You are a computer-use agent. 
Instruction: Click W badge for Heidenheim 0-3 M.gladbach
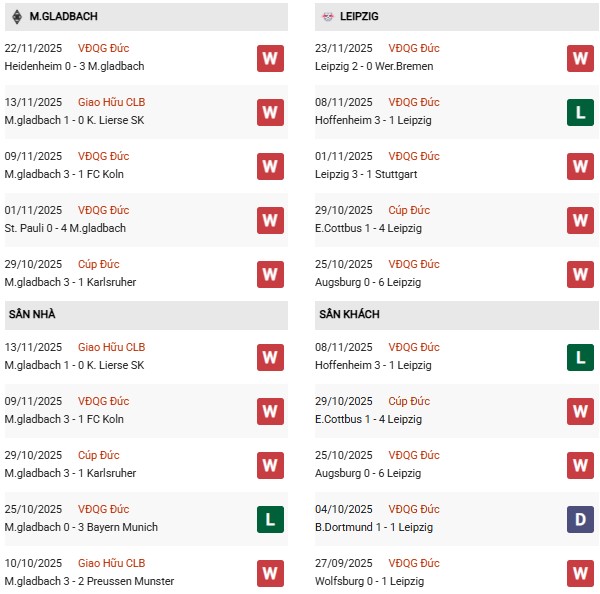pos(270,58)
